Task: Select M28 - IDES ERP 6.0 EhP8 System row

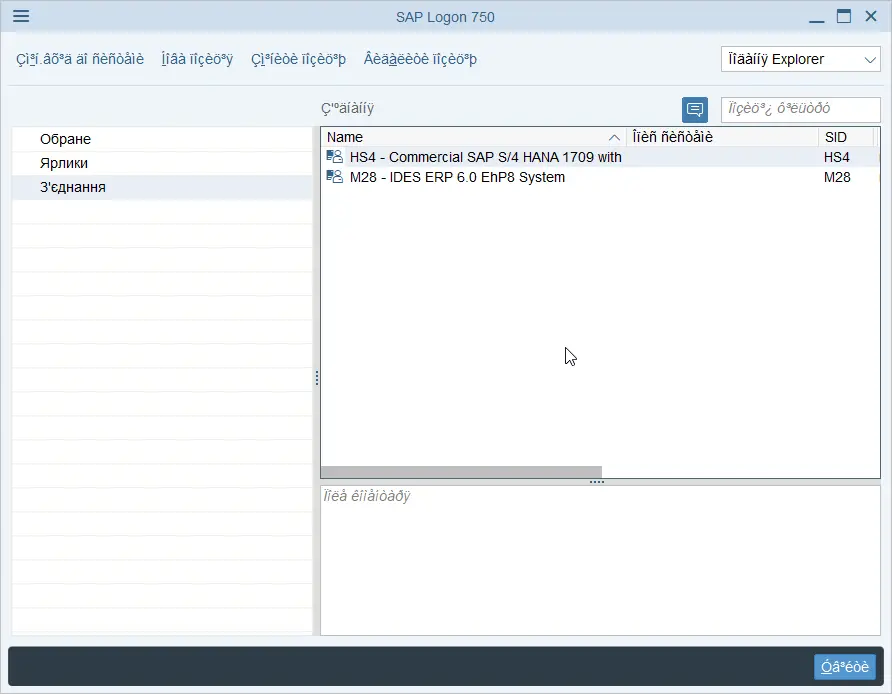Action: click(600, 177)
